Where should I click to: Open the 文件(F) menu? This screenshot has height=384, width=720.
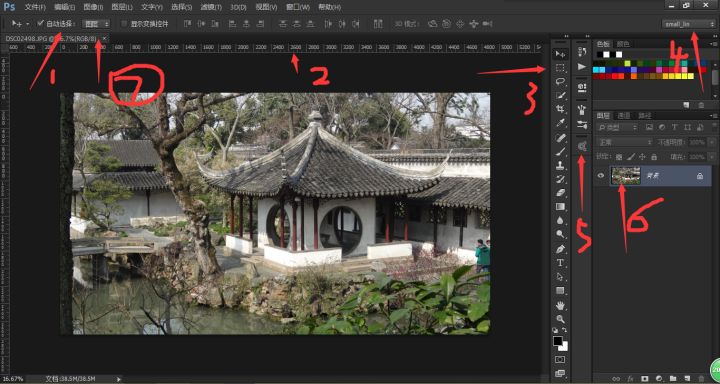pyautogui.click(x=35, y=7)
